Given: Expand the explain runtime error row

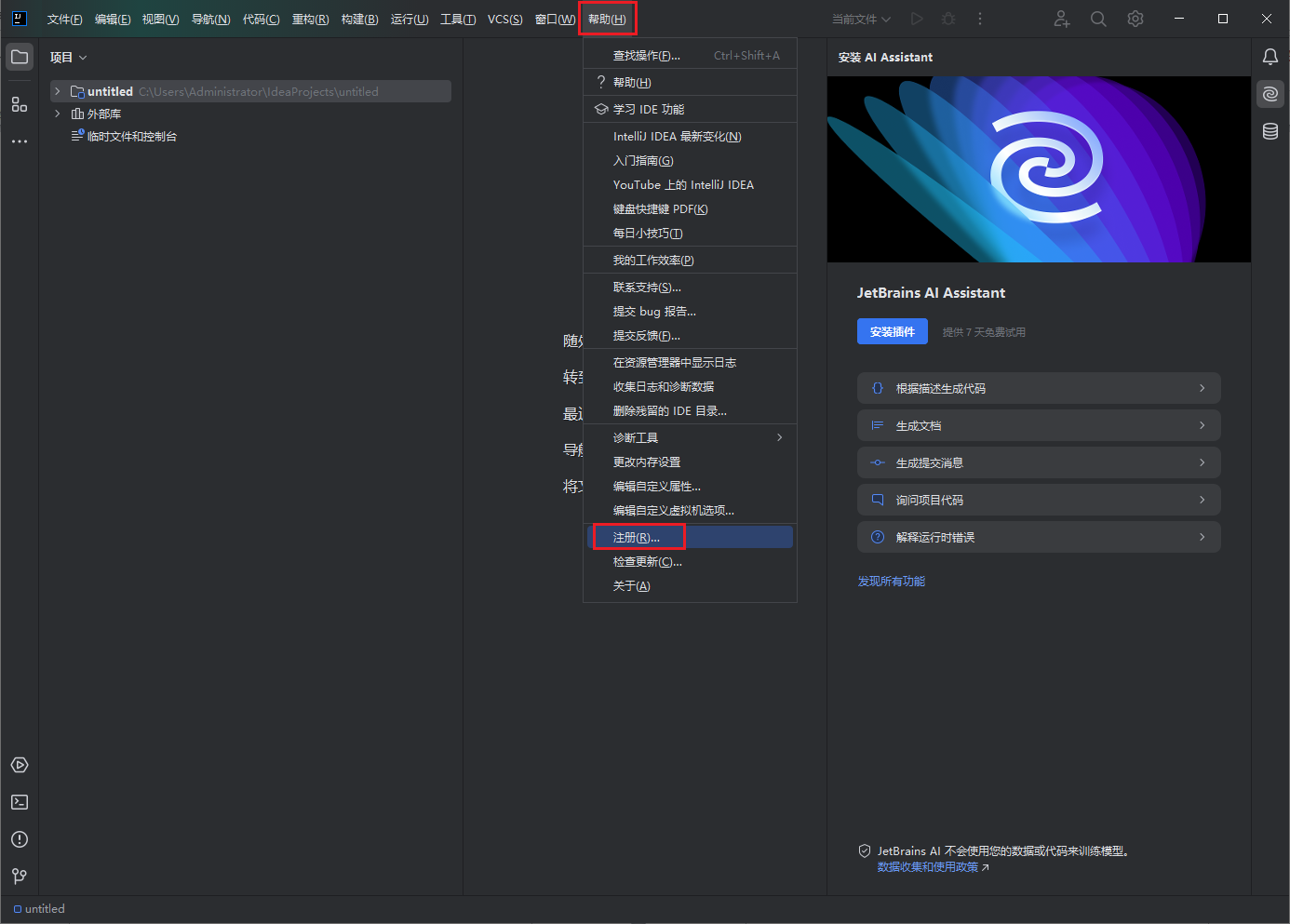Looking at the screenshot, I should 1039,537.
